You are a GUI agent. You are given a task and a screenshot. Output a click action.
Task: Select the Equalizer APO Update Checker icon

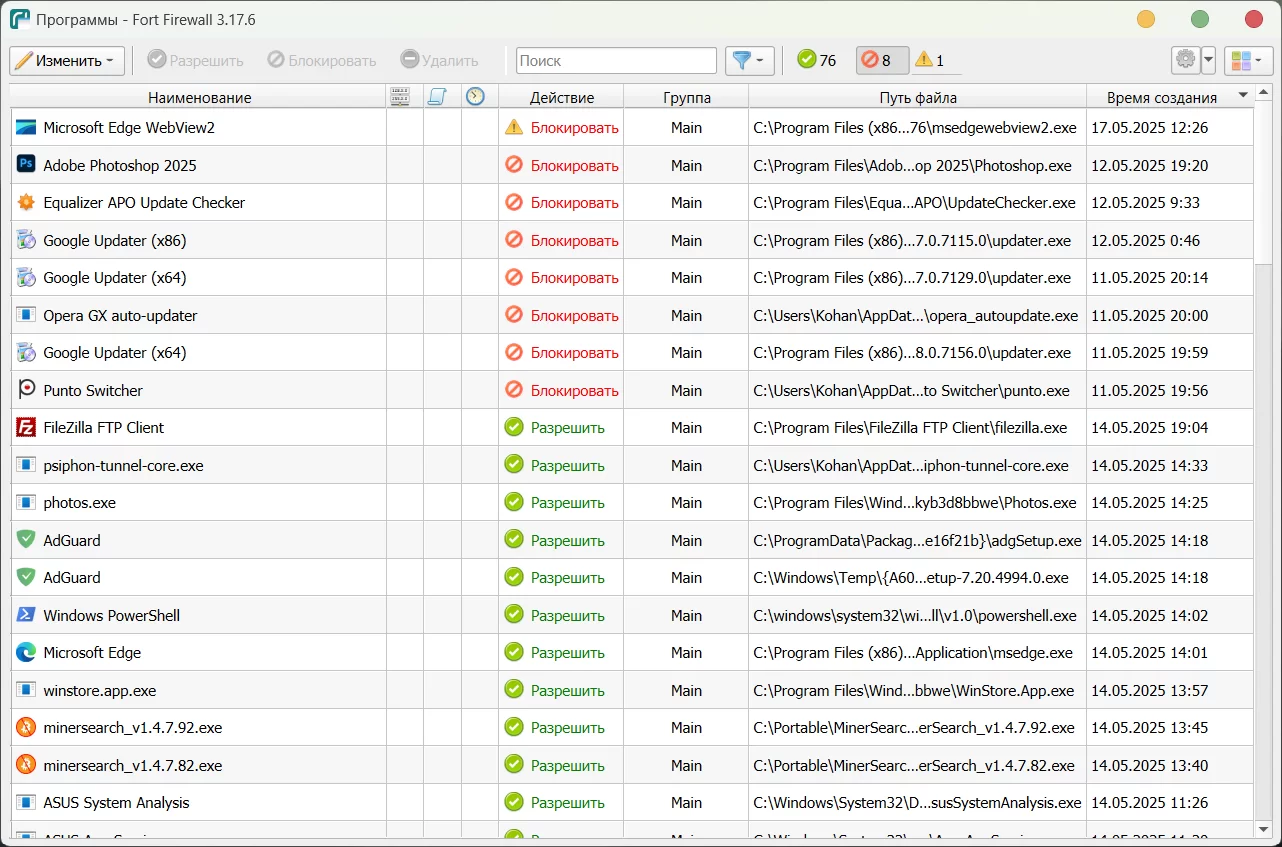26,202
